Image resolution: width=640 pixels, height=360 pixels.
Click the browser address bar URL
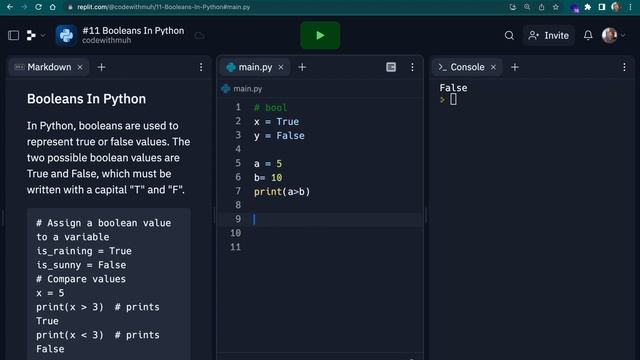[164, 7]
